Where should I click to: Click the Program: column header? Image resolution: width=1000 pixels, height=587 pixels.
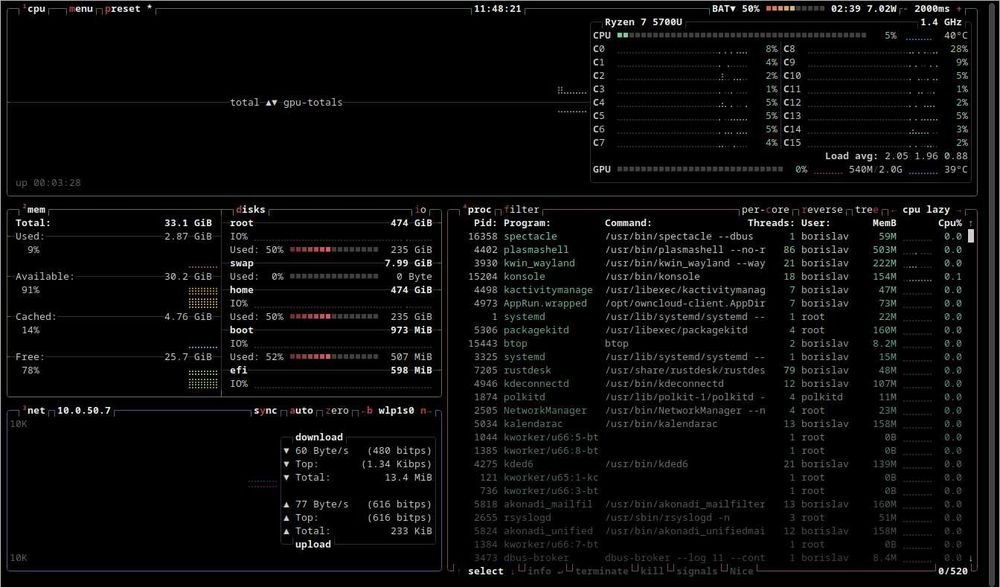[x=527, y=223]
